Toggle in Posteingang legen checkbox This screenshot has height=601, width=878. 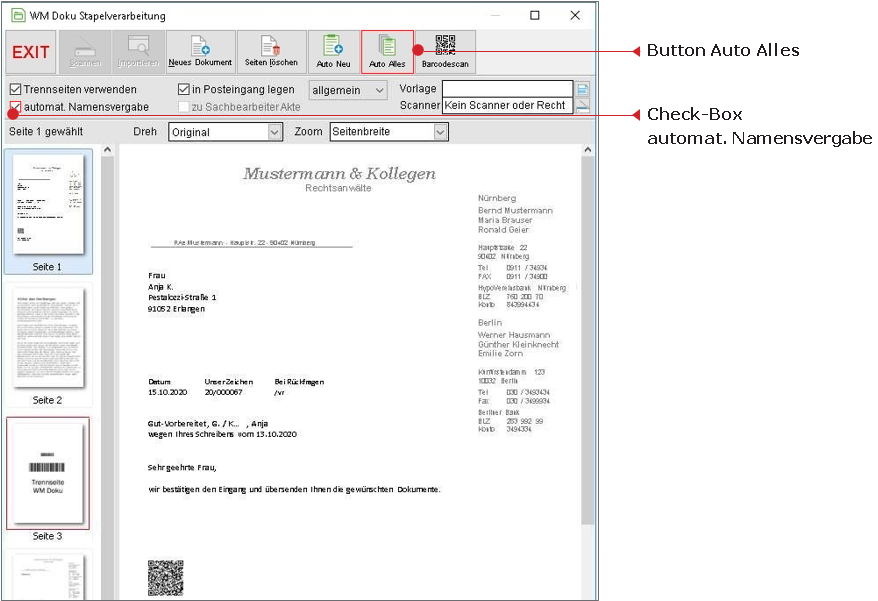point(184,89)
